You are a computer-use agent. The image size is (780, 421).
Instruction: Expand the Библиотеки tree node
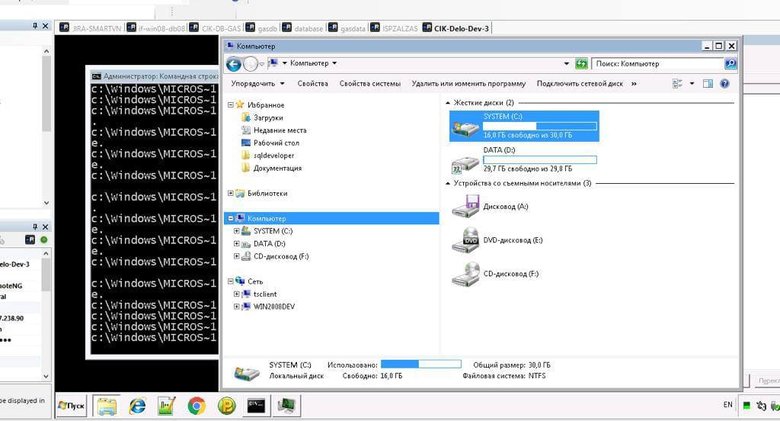click(x=230, y=193)
